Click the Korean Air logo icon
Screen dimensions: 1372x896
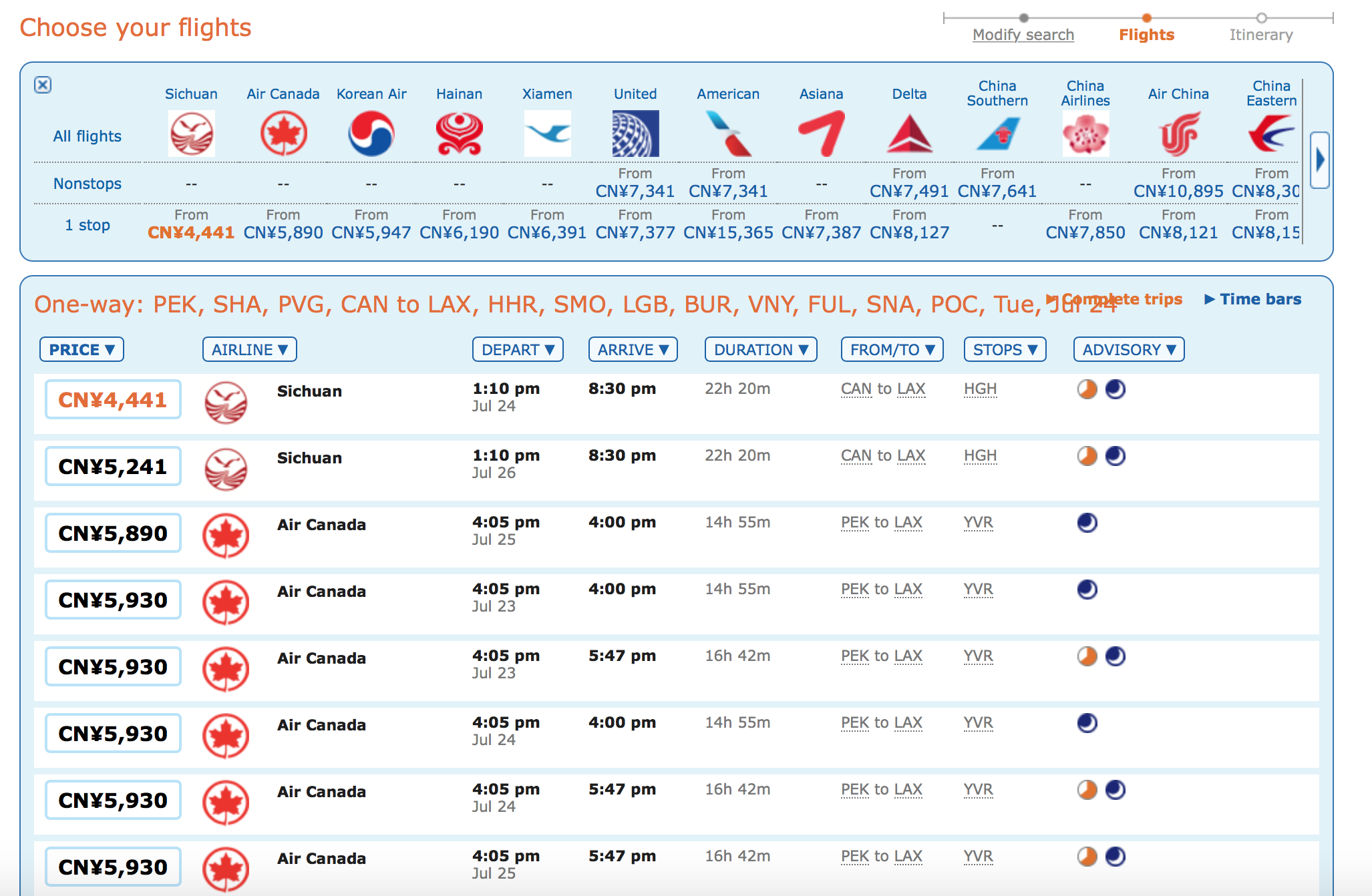[x=371, y=134]
